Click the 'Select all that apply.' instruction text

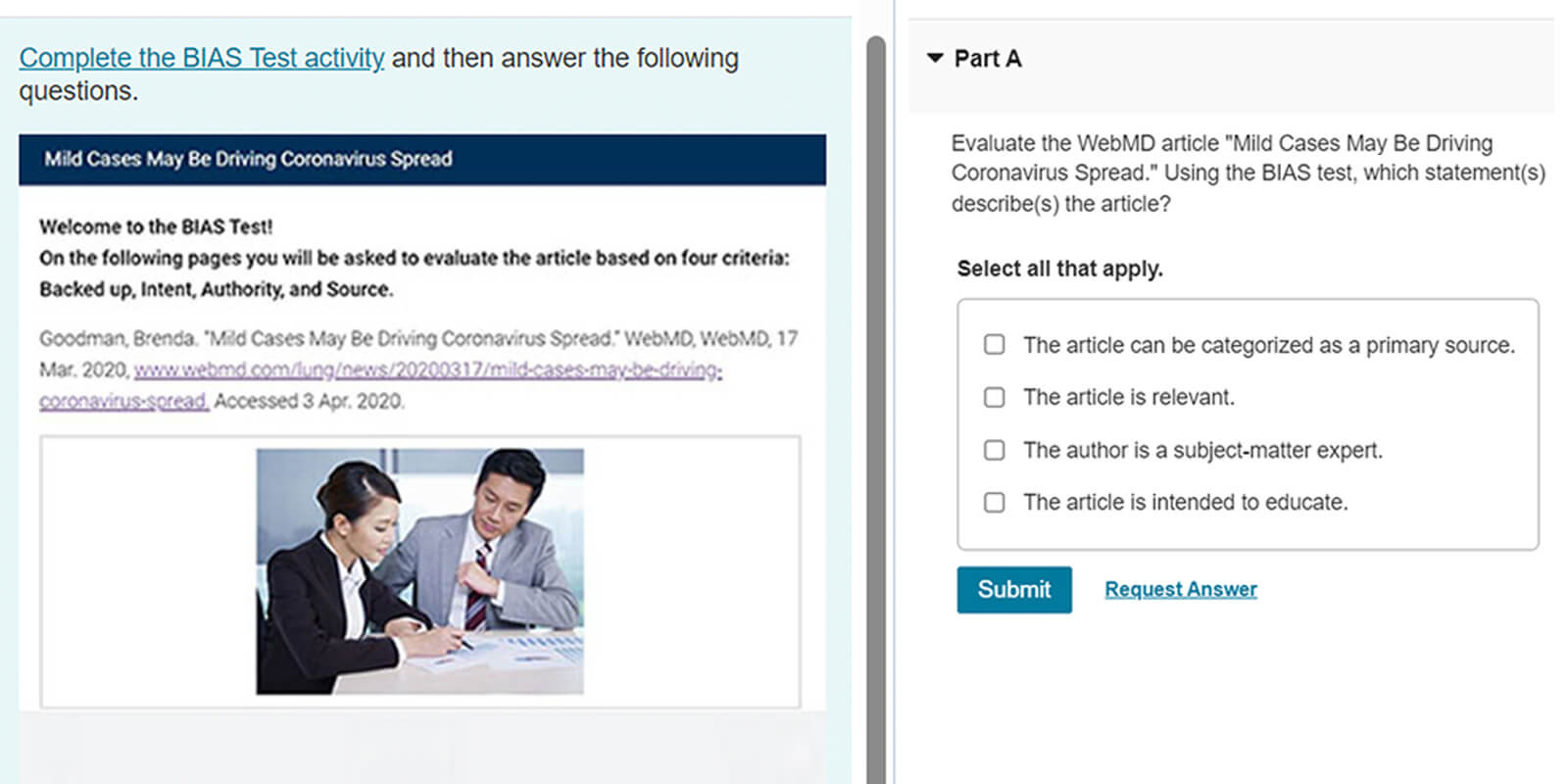tap(1059, 269)
